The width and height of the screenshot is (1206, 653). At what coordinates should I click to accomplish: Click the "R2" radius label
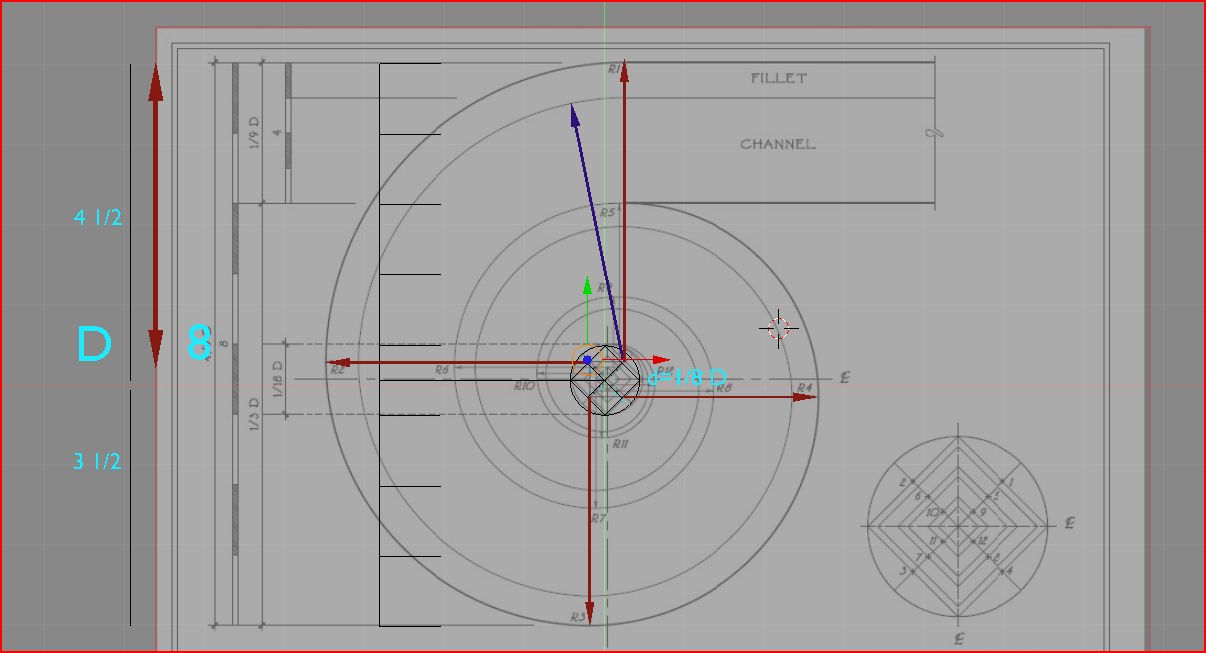(x=338, y=370)
